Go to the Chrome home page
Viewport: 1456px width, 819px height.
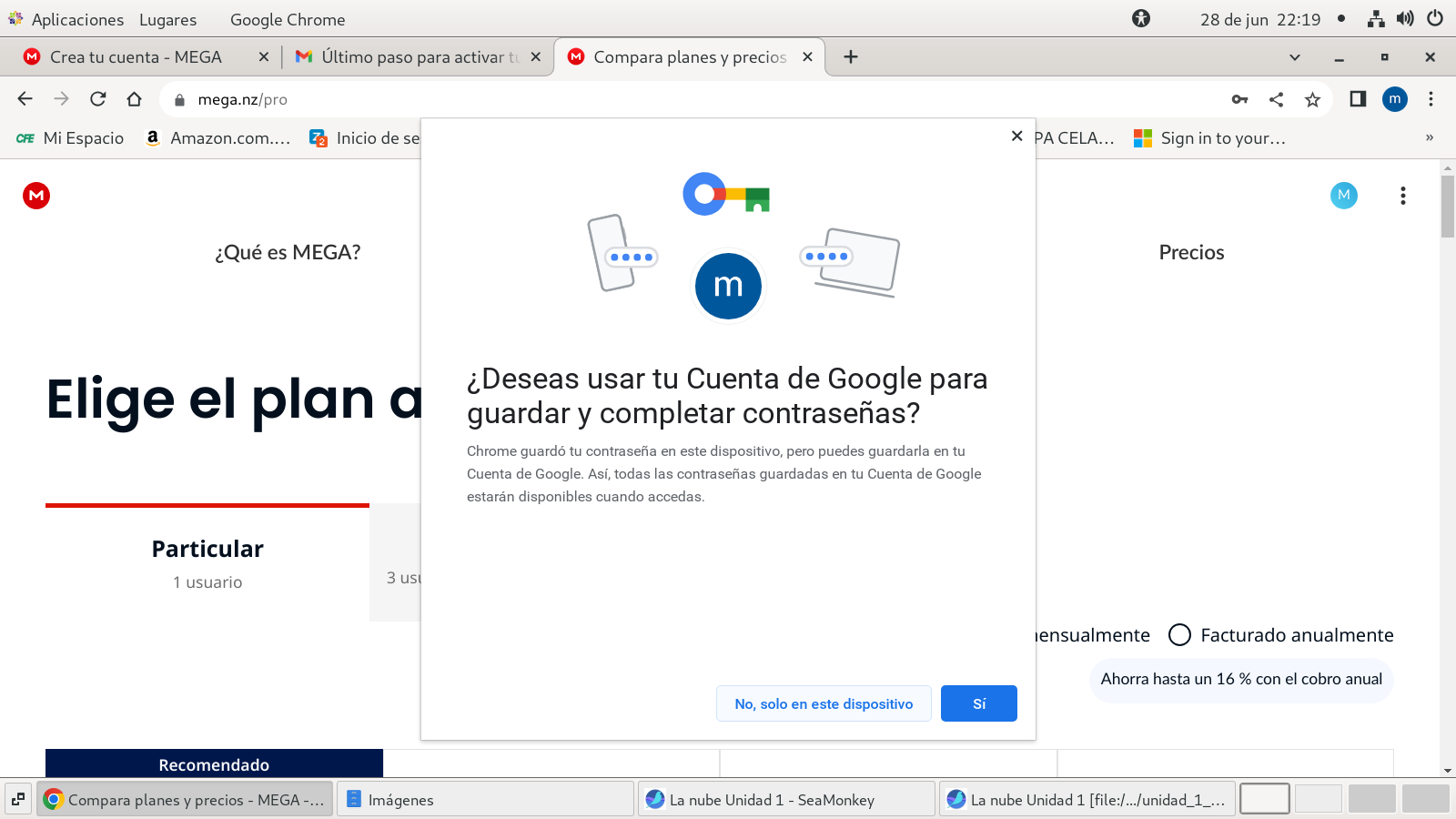pos(135,99)
